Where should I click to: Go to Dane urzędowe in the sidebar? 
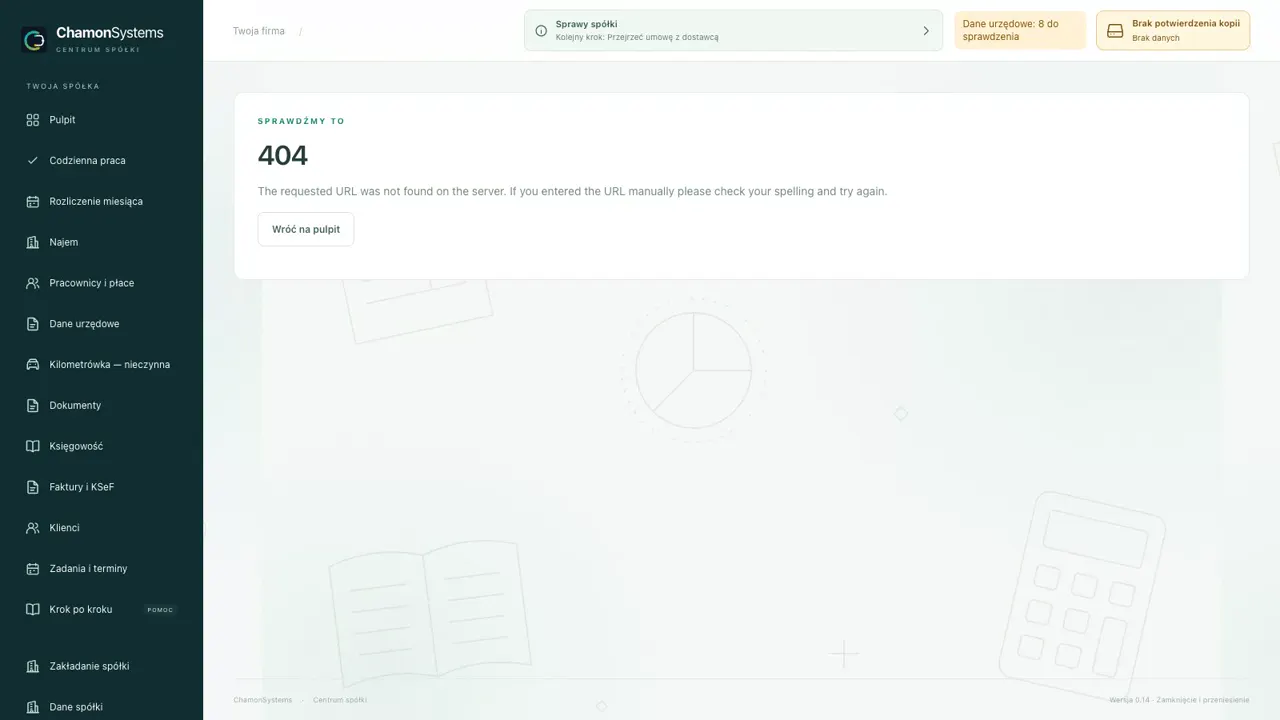(102, 324)
